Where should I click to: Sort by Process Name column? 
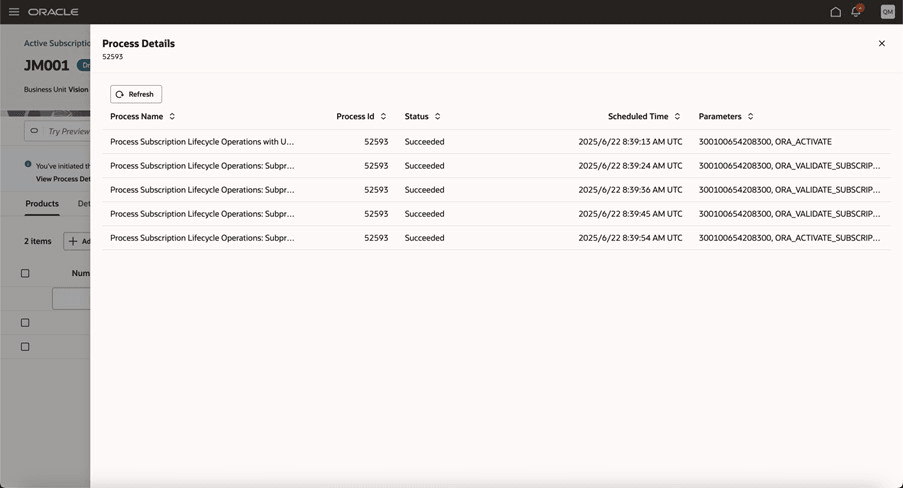pos(172,116)
